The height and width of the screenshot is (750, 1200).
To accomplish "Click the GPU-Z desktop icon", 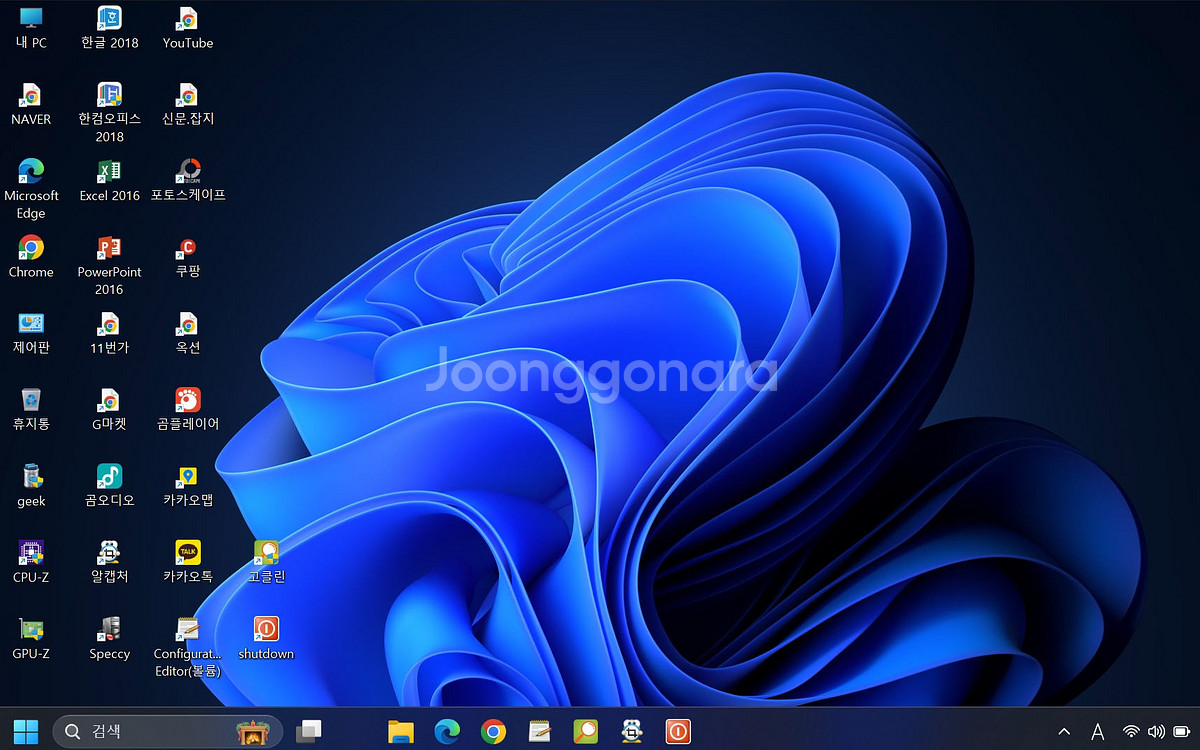I will [x=31, y=630].
